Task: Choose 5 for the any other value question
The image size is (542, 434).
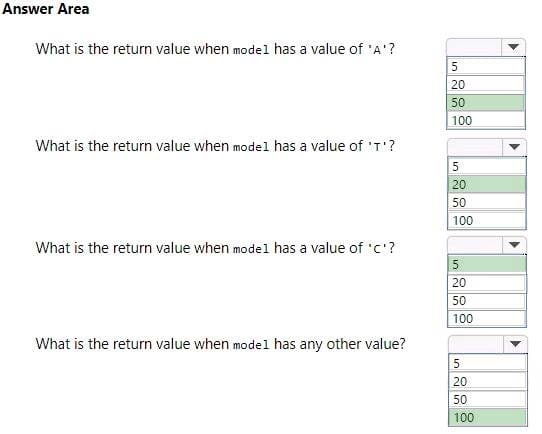Action: (x=488, y=364)
